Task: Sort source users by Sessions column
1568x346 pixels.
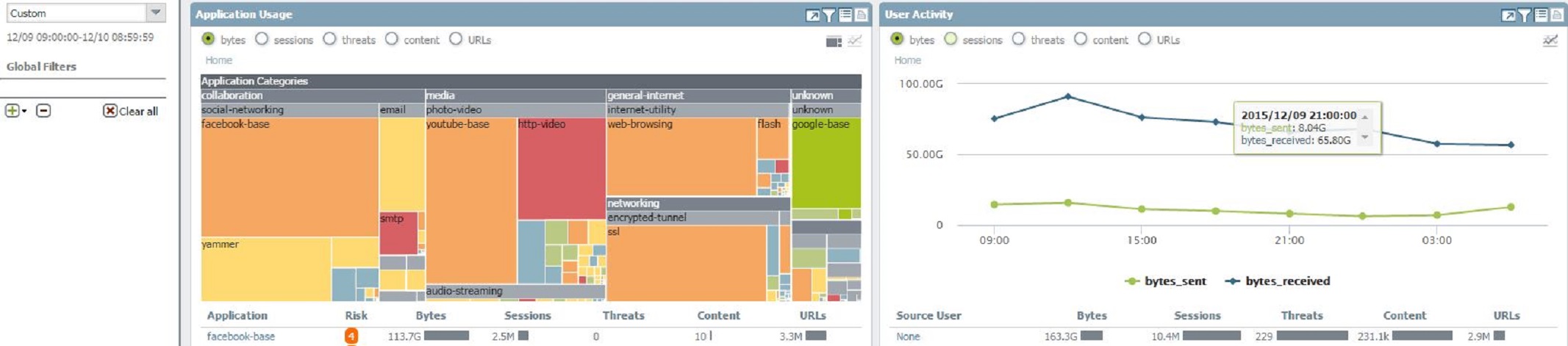Action: (x=1197, y=316)
